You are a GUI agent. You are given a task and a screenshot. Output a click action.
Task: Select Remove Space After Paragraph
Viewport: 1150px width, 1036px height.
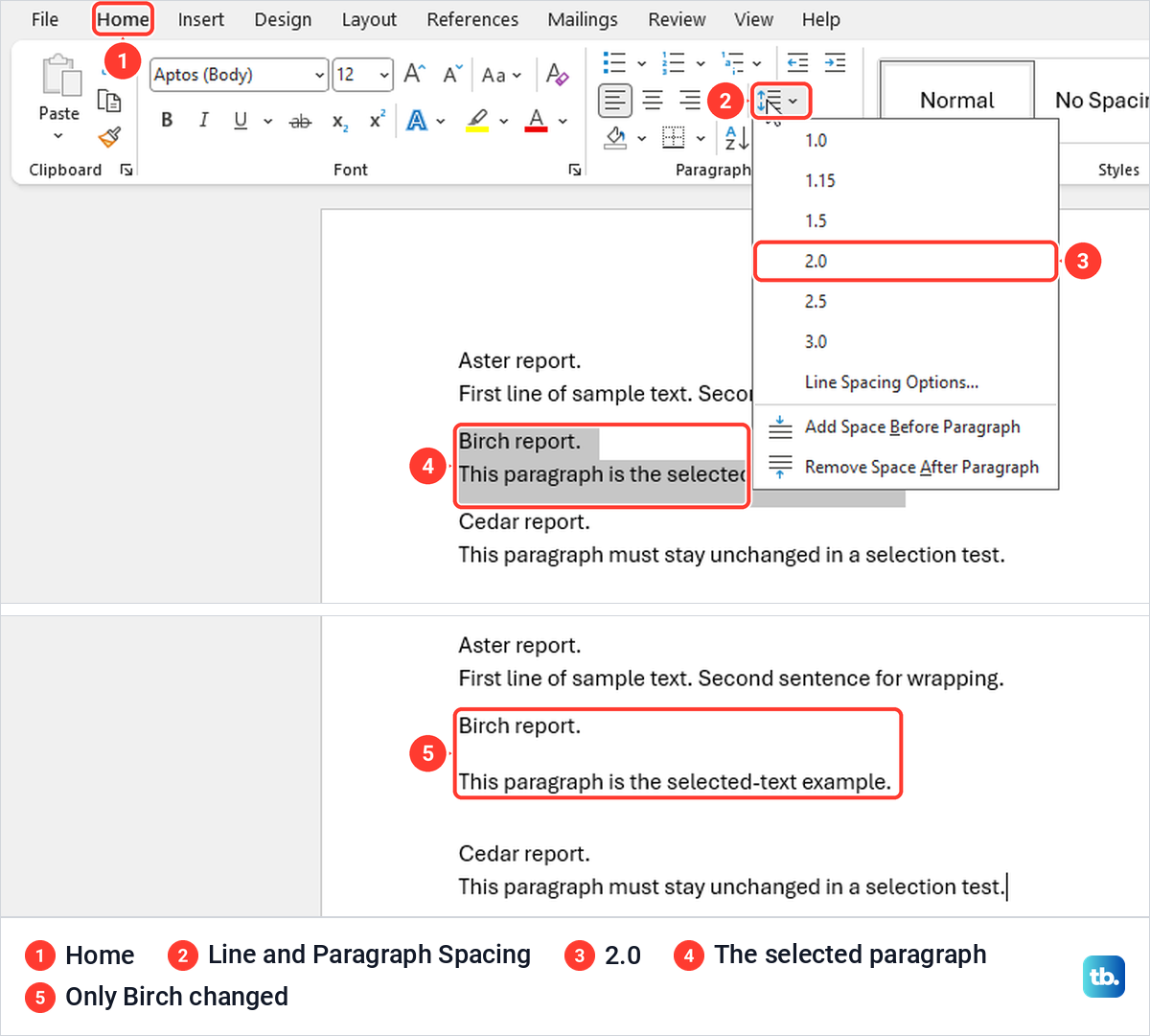coord(906,468)
